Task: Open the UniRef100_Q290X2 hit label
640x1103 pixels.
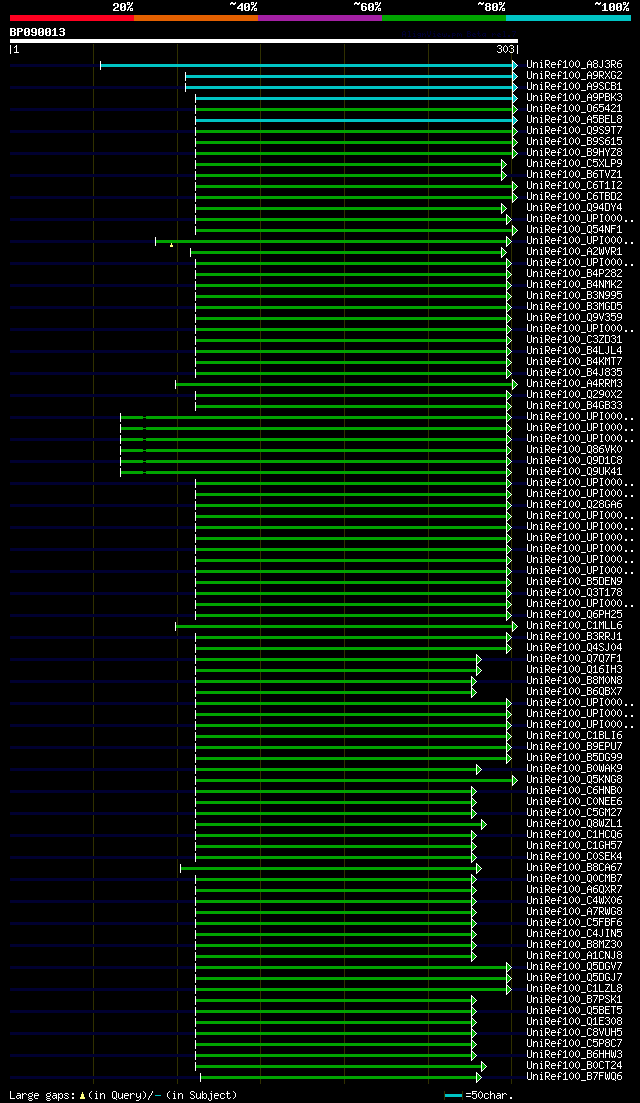Action: 574,395
